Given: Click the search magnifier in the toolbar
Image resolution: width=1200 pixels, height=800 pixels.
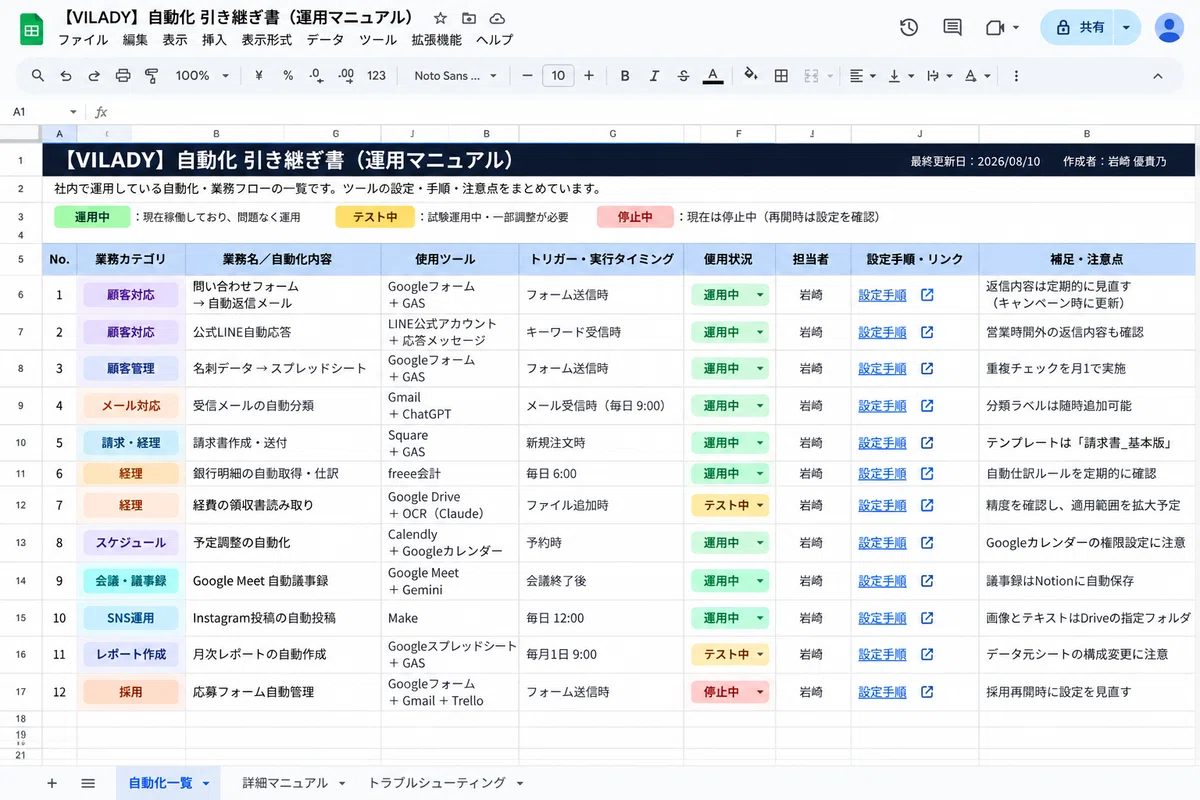Looking at the screenshot, I should (x=38, y=76).
